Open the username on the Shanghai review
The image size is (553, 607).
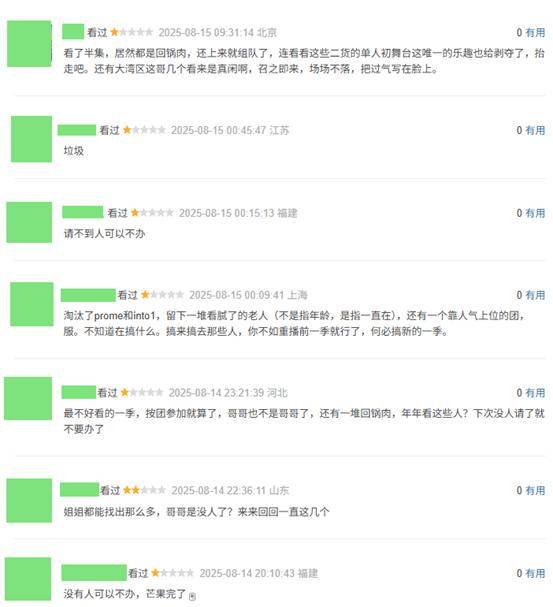point(88,295)
